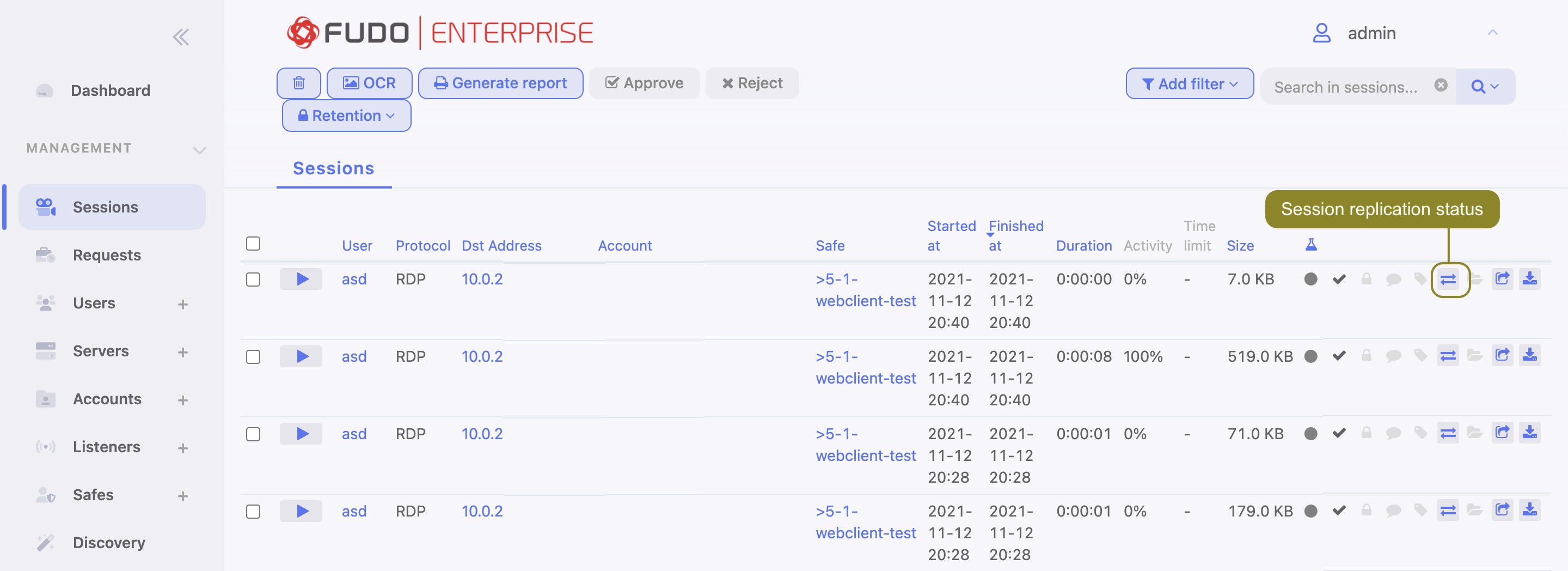Click the plus next to Safes
1568x571 pixels.
[182, 496]
